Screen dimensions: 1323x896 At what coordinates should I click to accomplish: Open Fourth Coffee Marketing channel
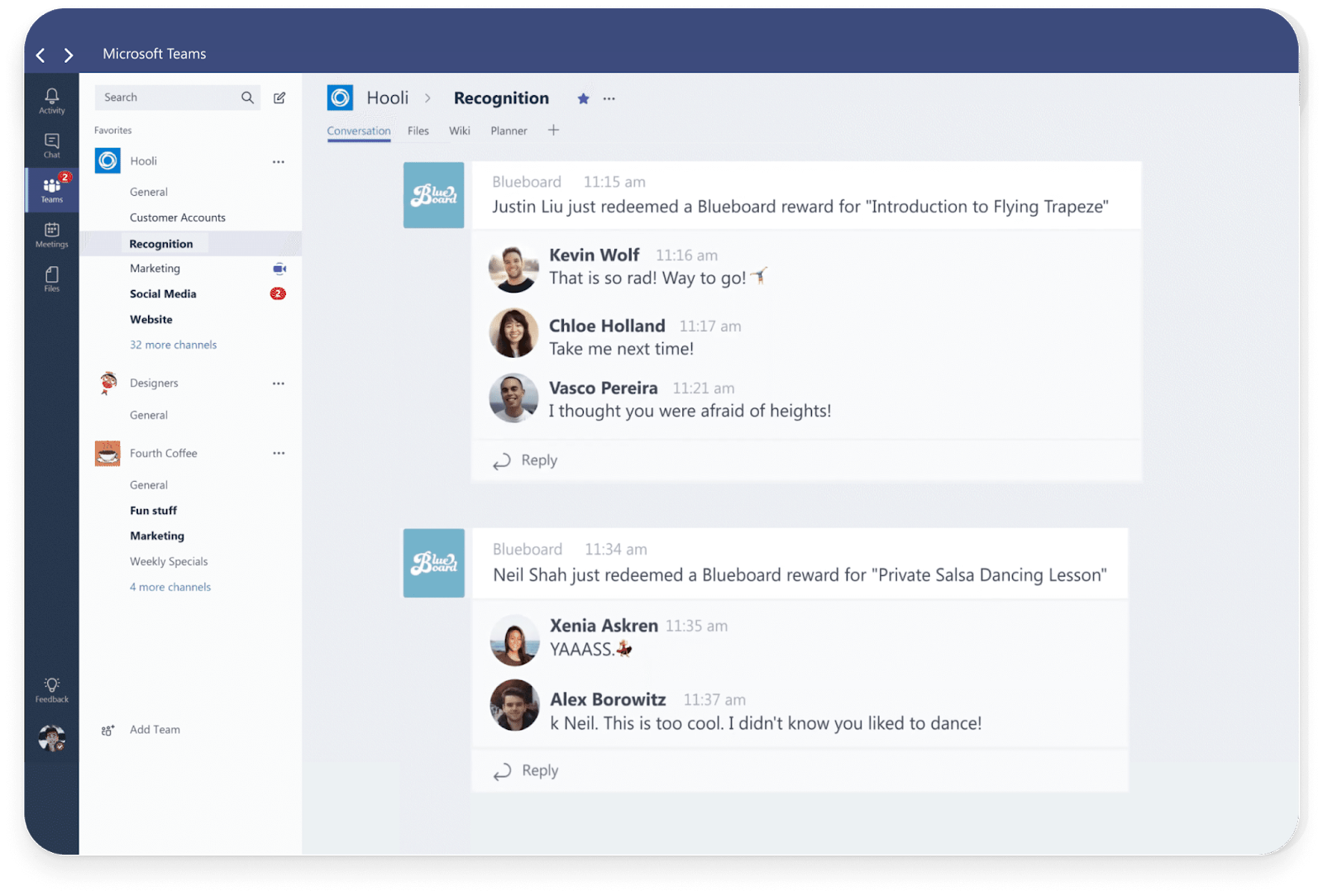click(x=157, y=536)
